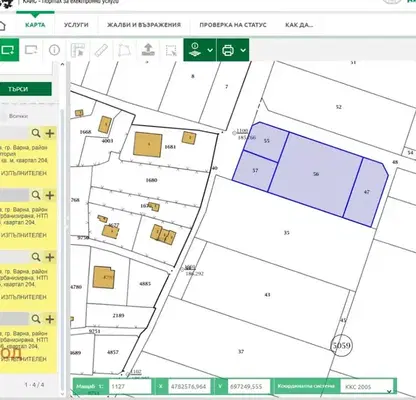Pick the ruler measure tool
Image resolution: width=416 pixels, height=400 pixels.
101,50
